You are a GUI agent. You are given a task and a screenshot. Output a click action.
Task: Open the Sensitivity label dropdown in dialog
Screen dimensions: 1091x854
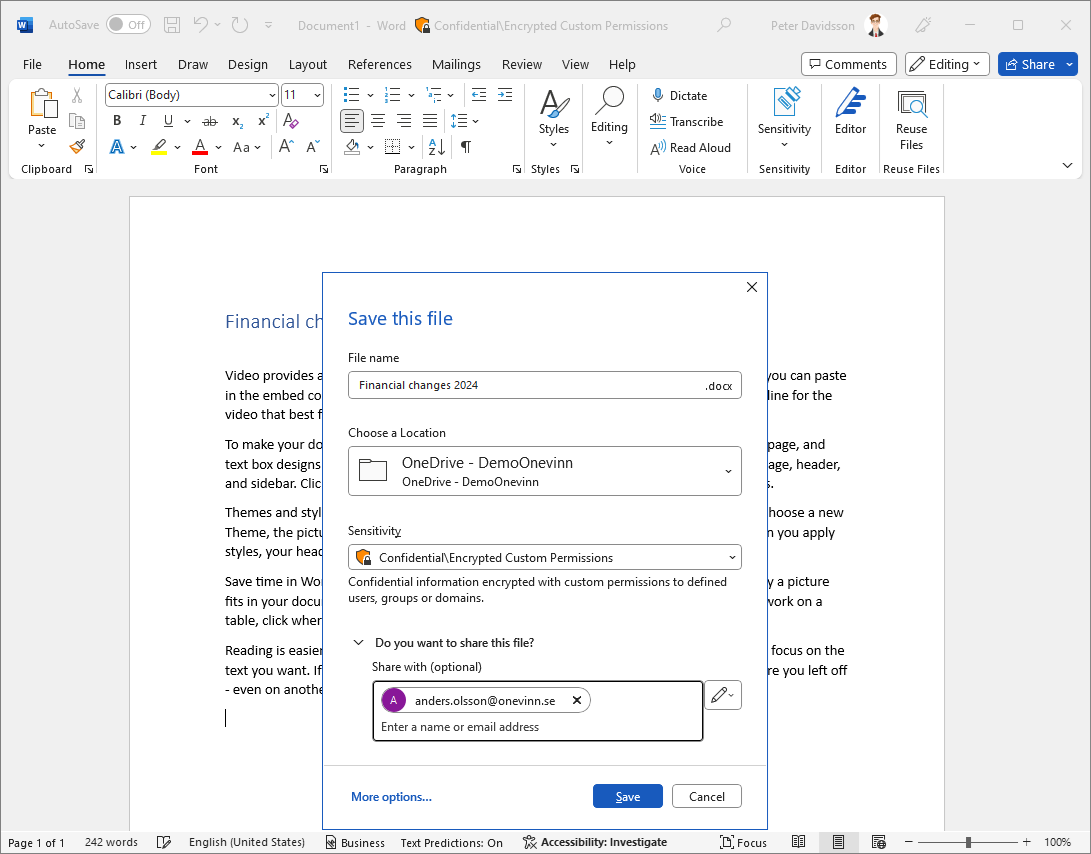click(545, 557)
